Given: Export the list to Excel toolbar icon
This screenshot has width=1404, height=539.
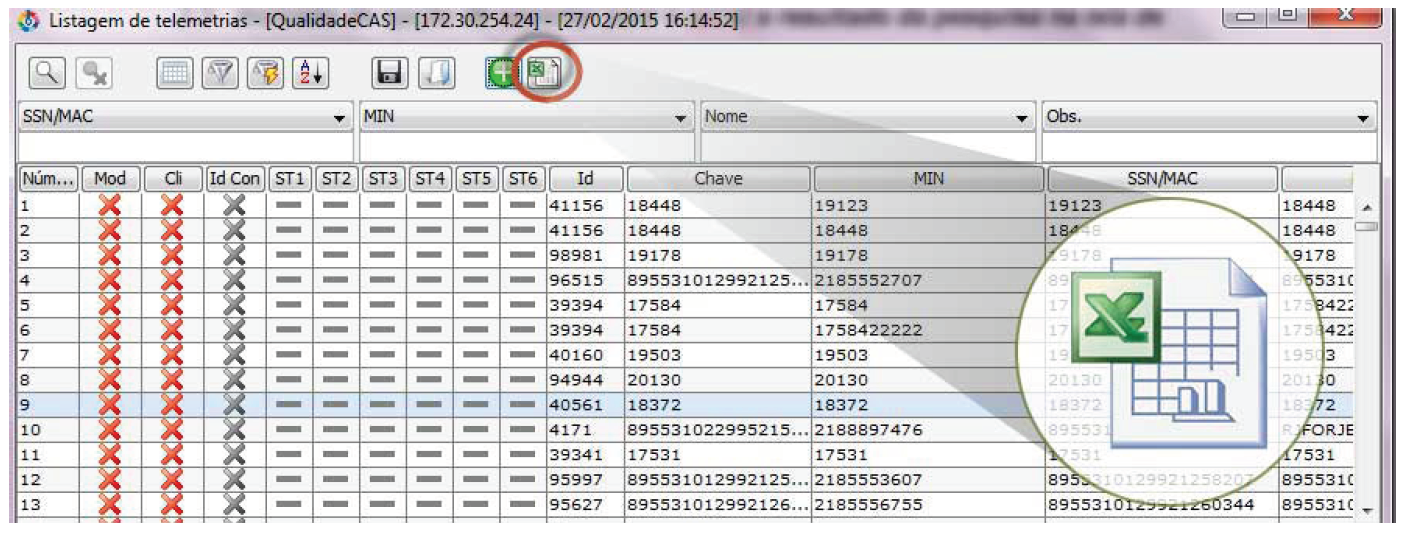Looking at the screenshot, I should tap(546, 73).
